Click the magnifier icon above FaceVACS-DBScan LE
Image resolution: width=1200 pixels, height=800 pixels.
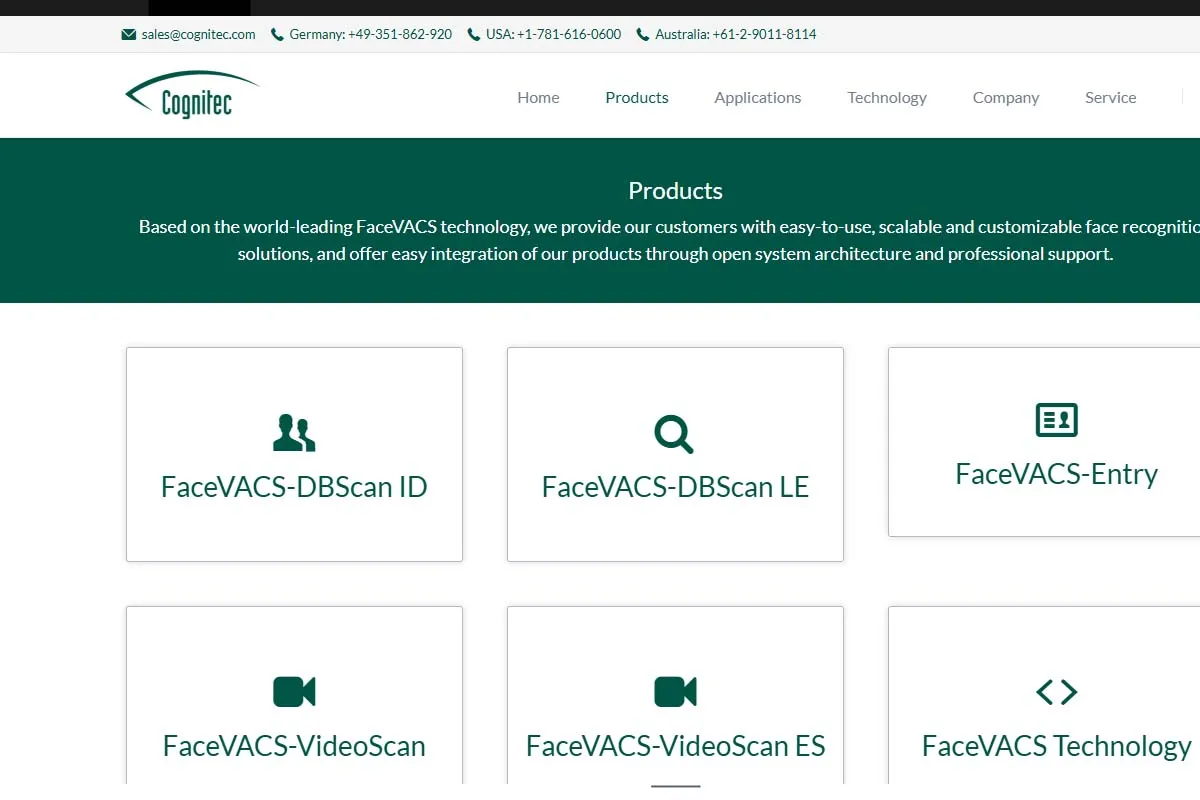click(x=674, y=434)
